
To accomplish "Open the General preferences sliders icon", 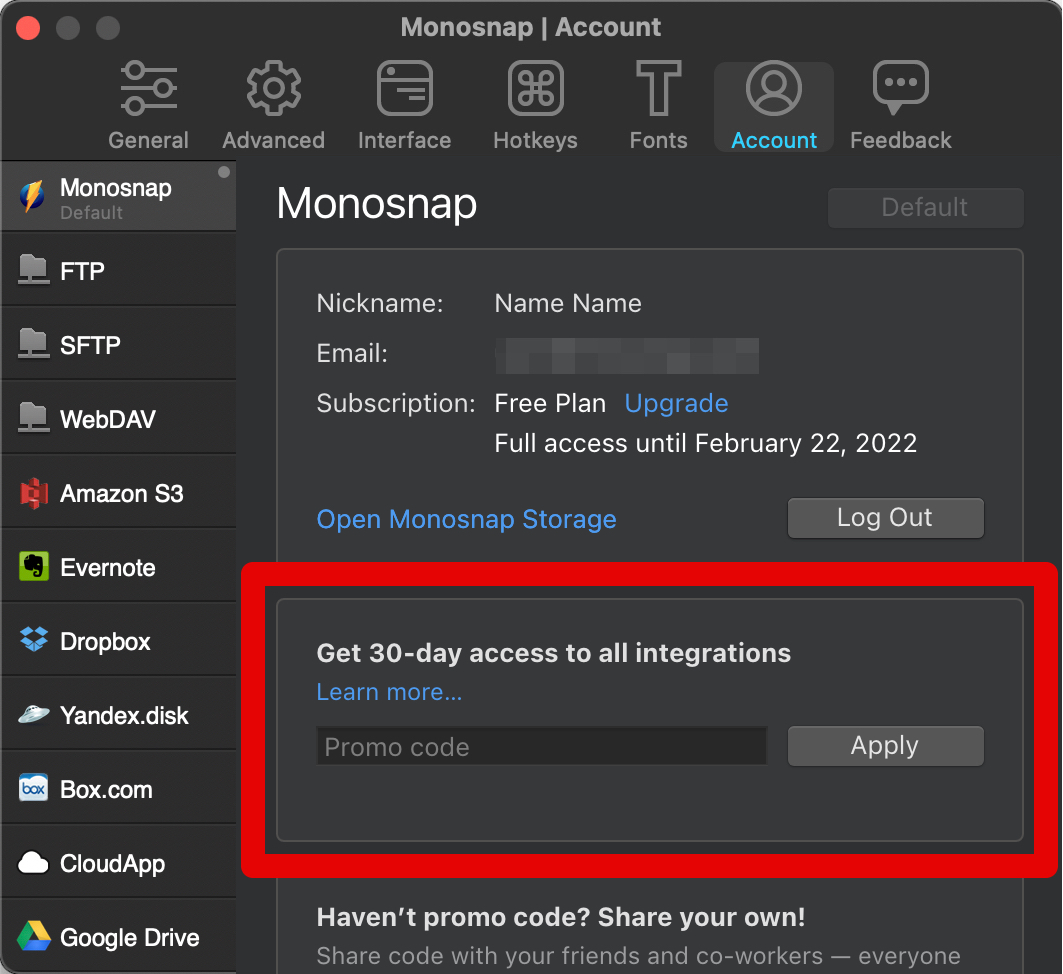I will tap(148, 88).
